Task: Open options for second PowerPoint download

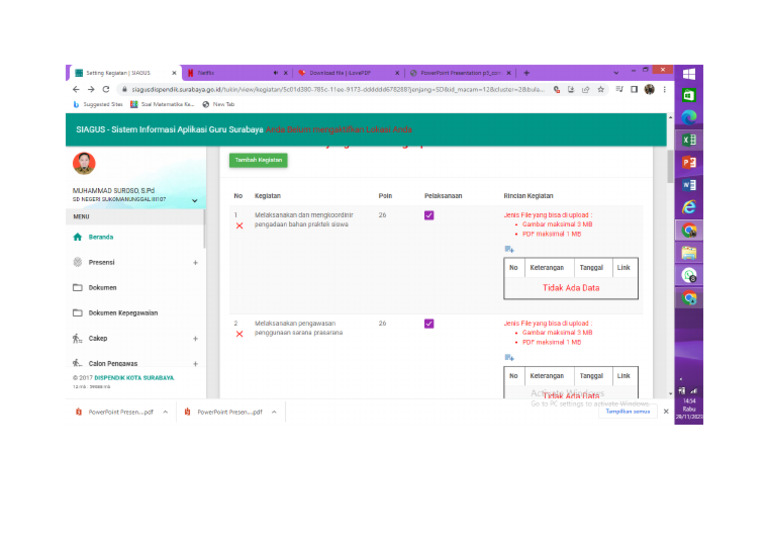Action: coord(274,412)
